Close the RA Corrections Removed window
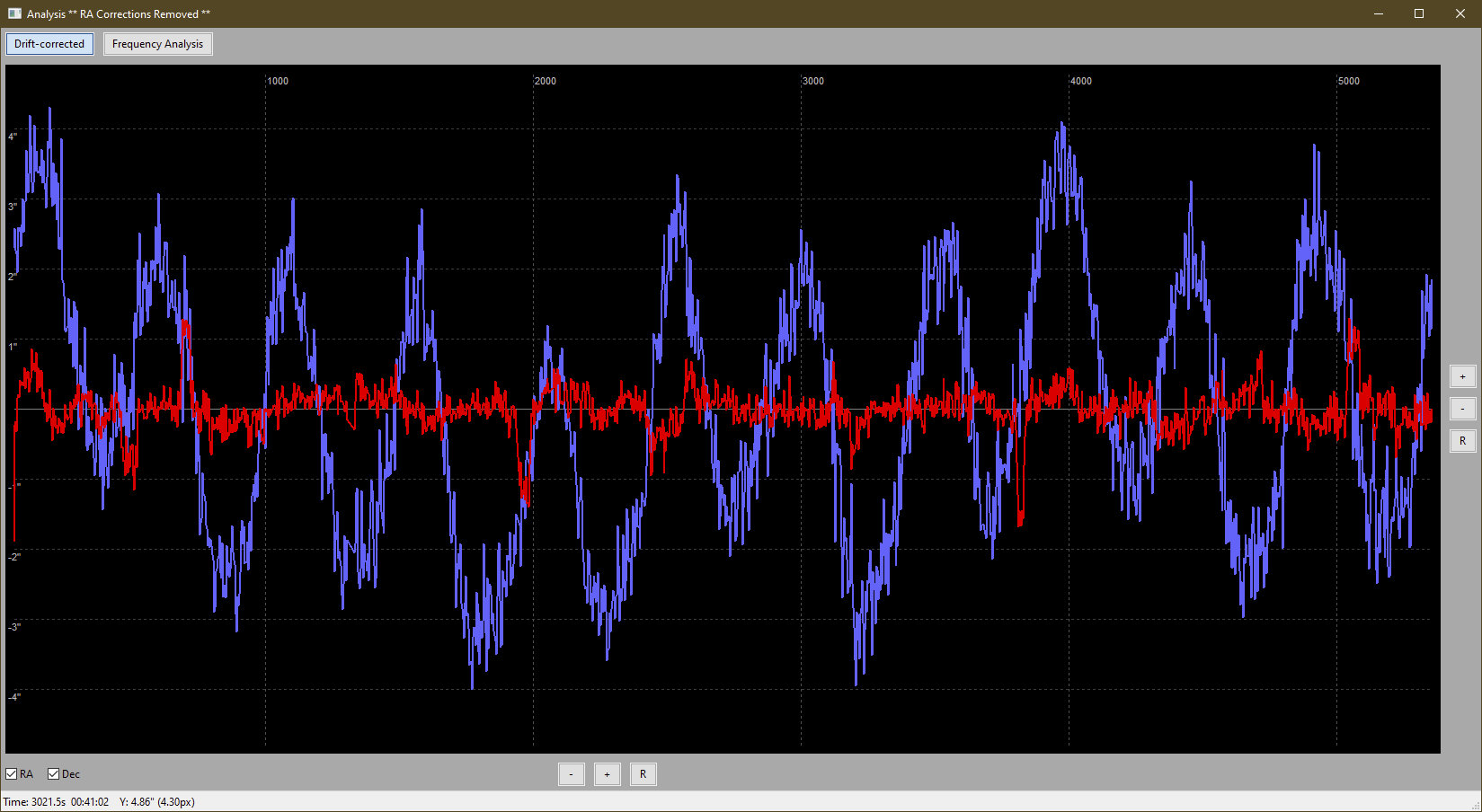1482x812 pixels. tap(1460, 13)
